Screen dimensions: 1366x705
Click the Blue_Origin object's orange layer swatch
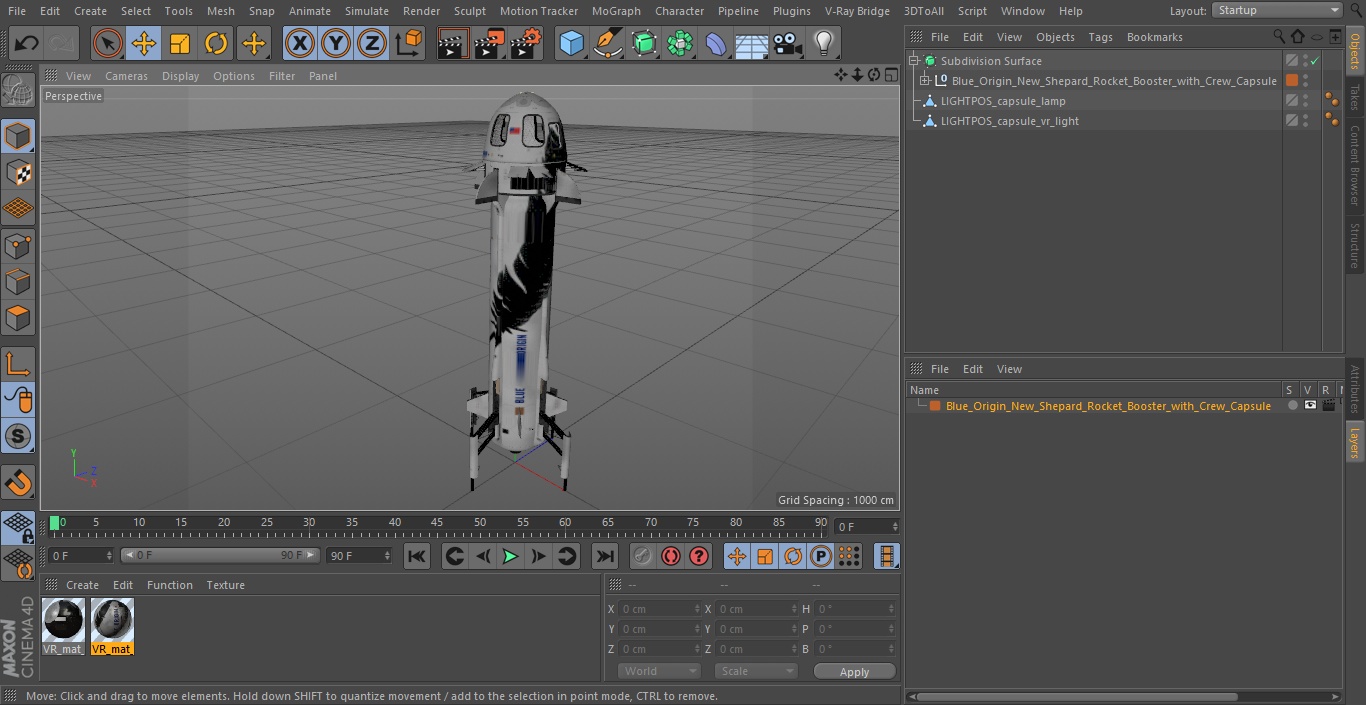click(1292, 81)
